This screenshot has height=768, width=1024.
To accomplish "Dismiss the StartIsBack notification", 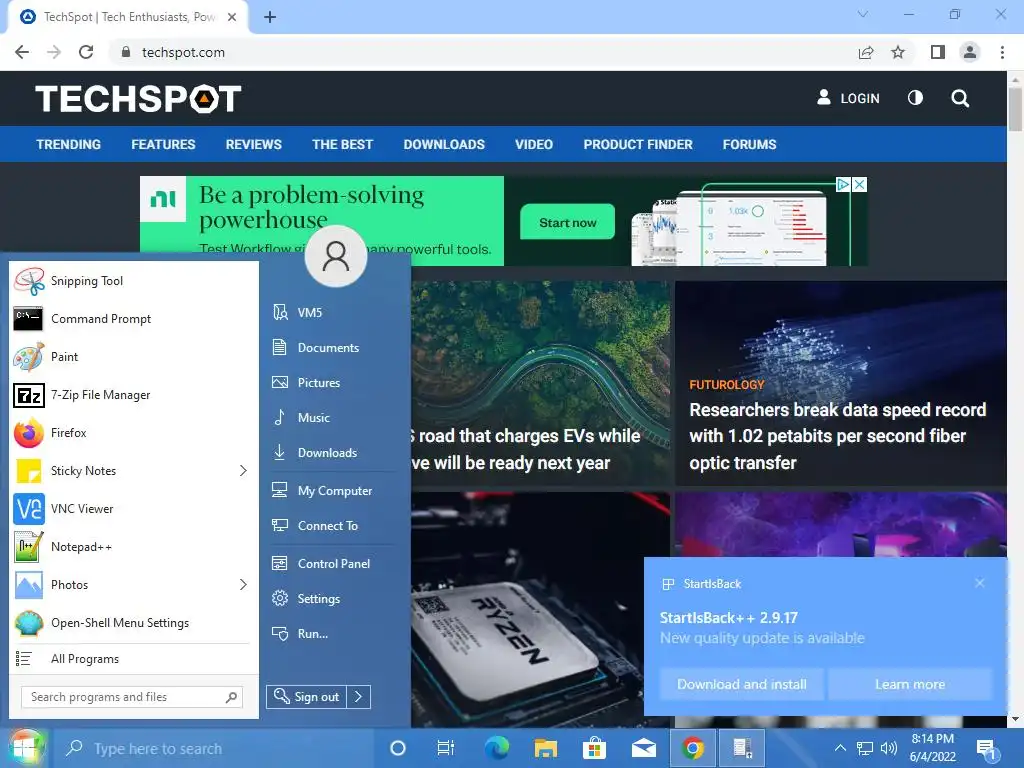I will pyautogui.click(x=980, y=583).
